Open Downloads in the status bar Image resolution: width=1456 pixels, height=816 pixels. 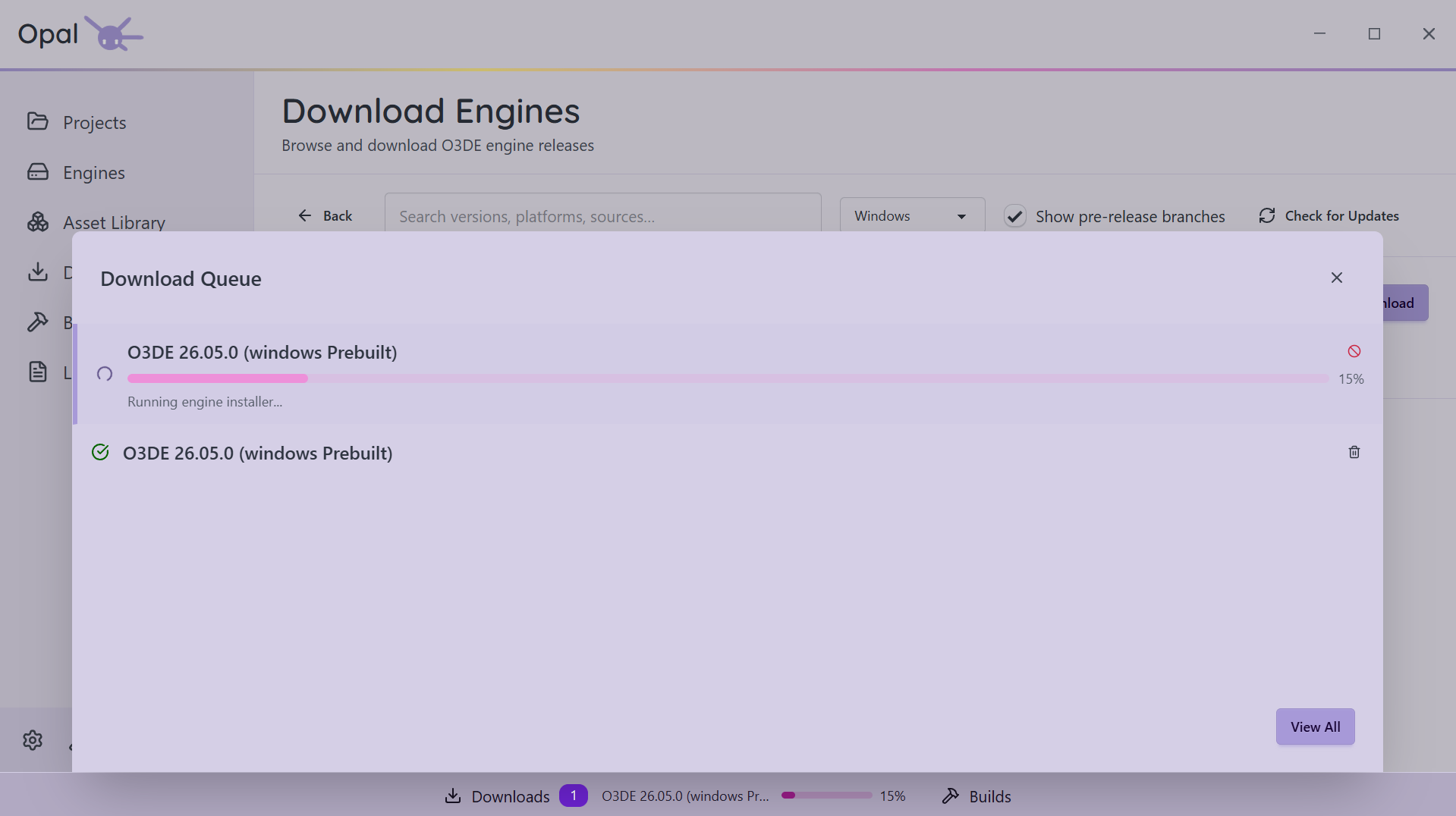tap(497, 796)
